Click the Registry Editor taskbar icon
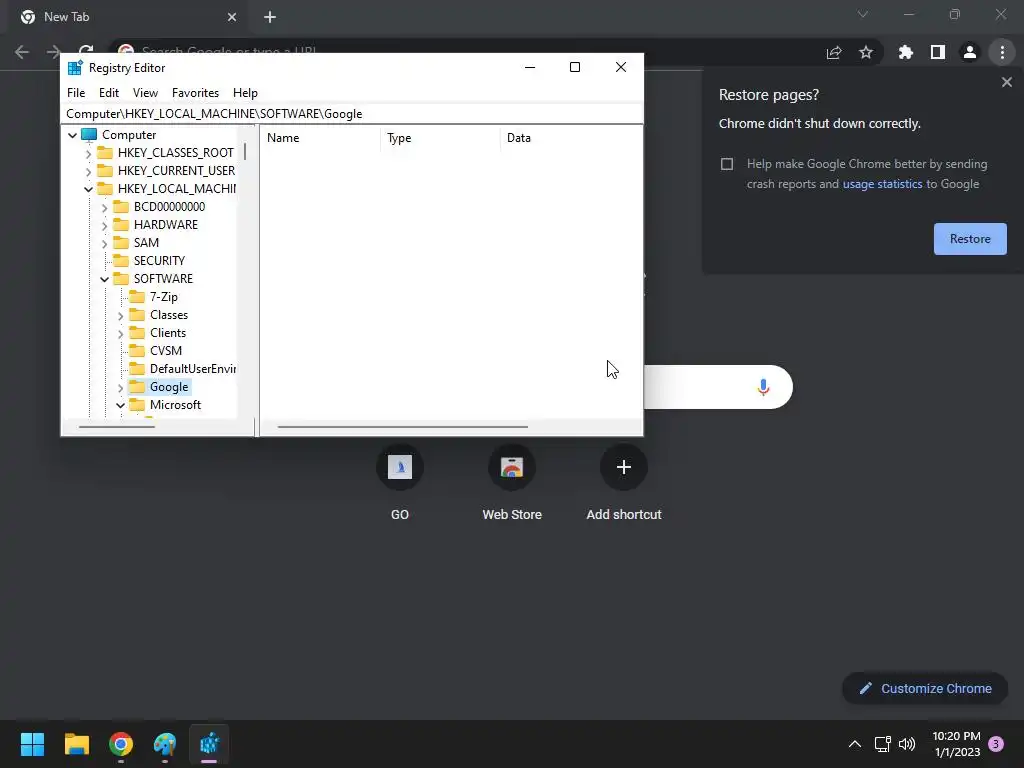 (x=209, y=744)
